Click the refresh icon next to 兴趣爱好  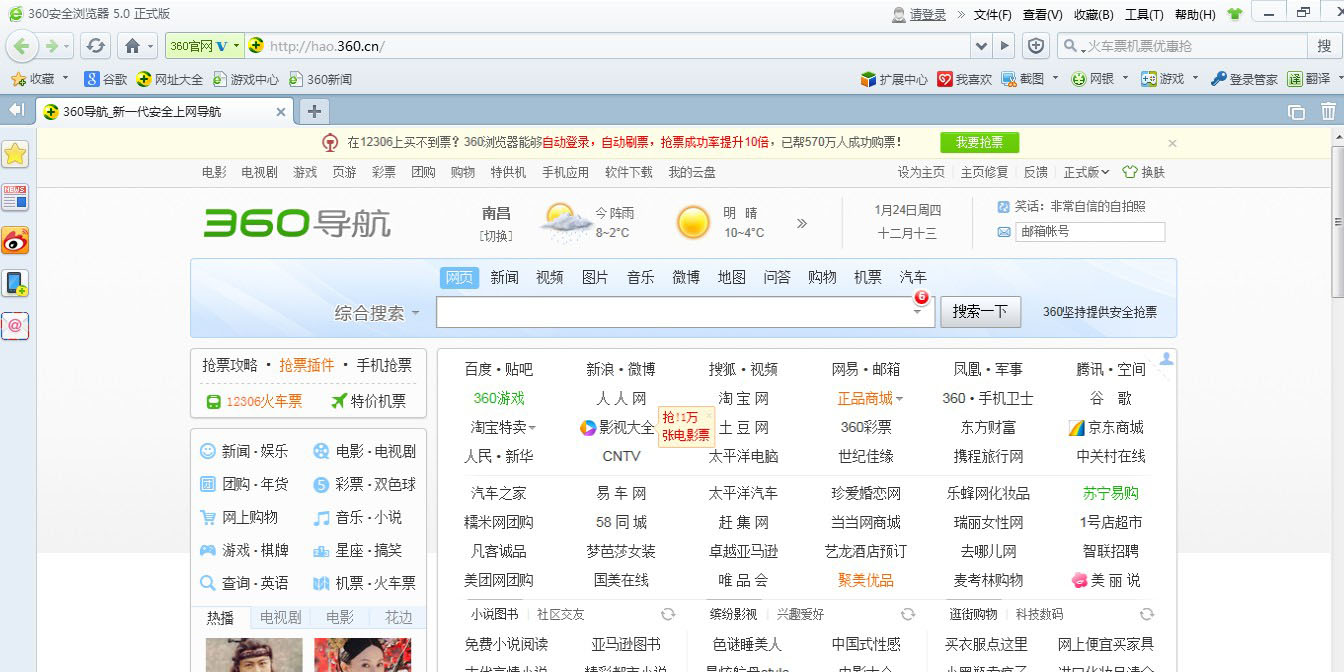point(908,614)
